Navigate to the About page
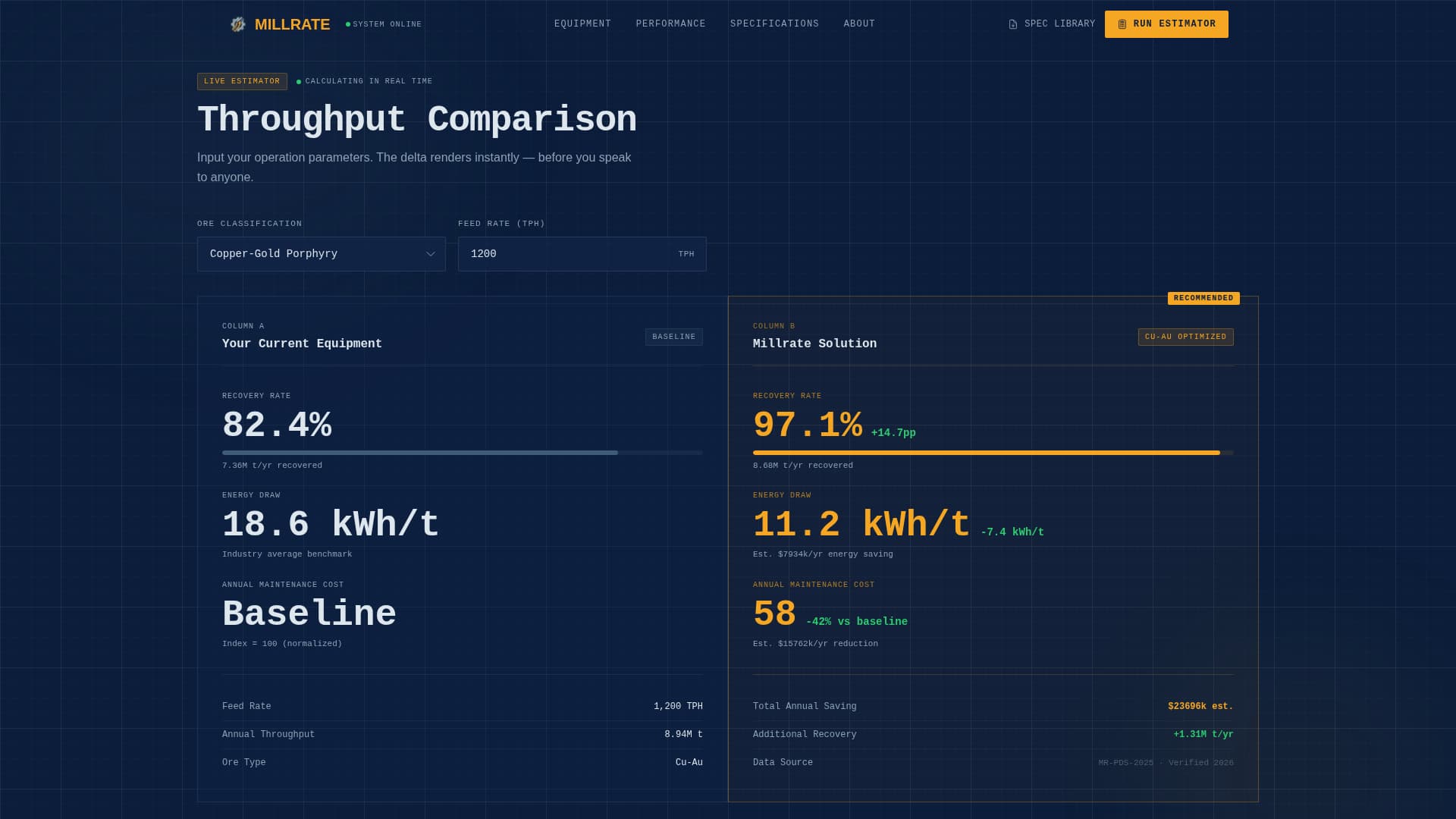 (x=859, y=24)
